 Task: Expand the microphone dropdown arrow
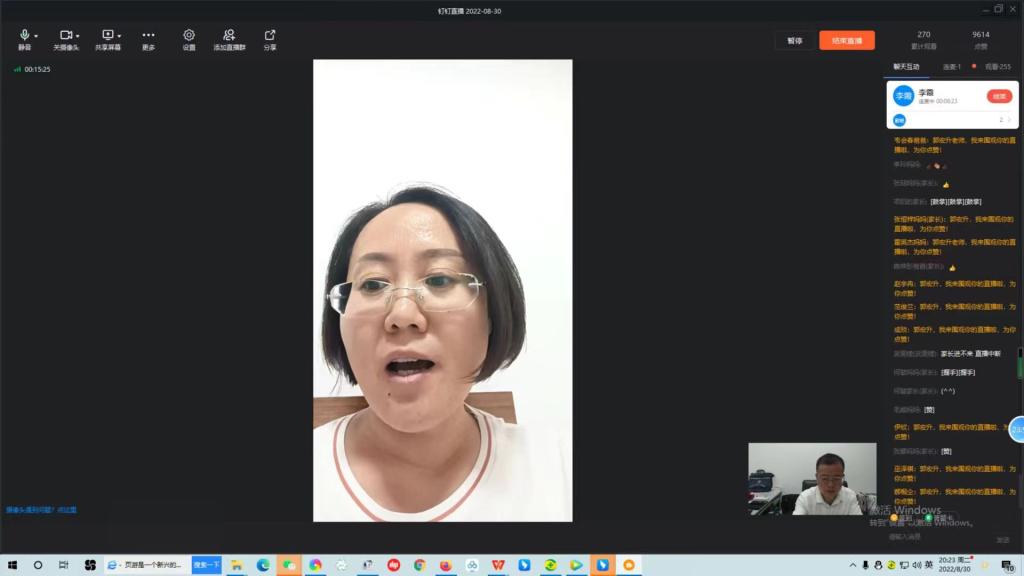[x=35, y=36]
